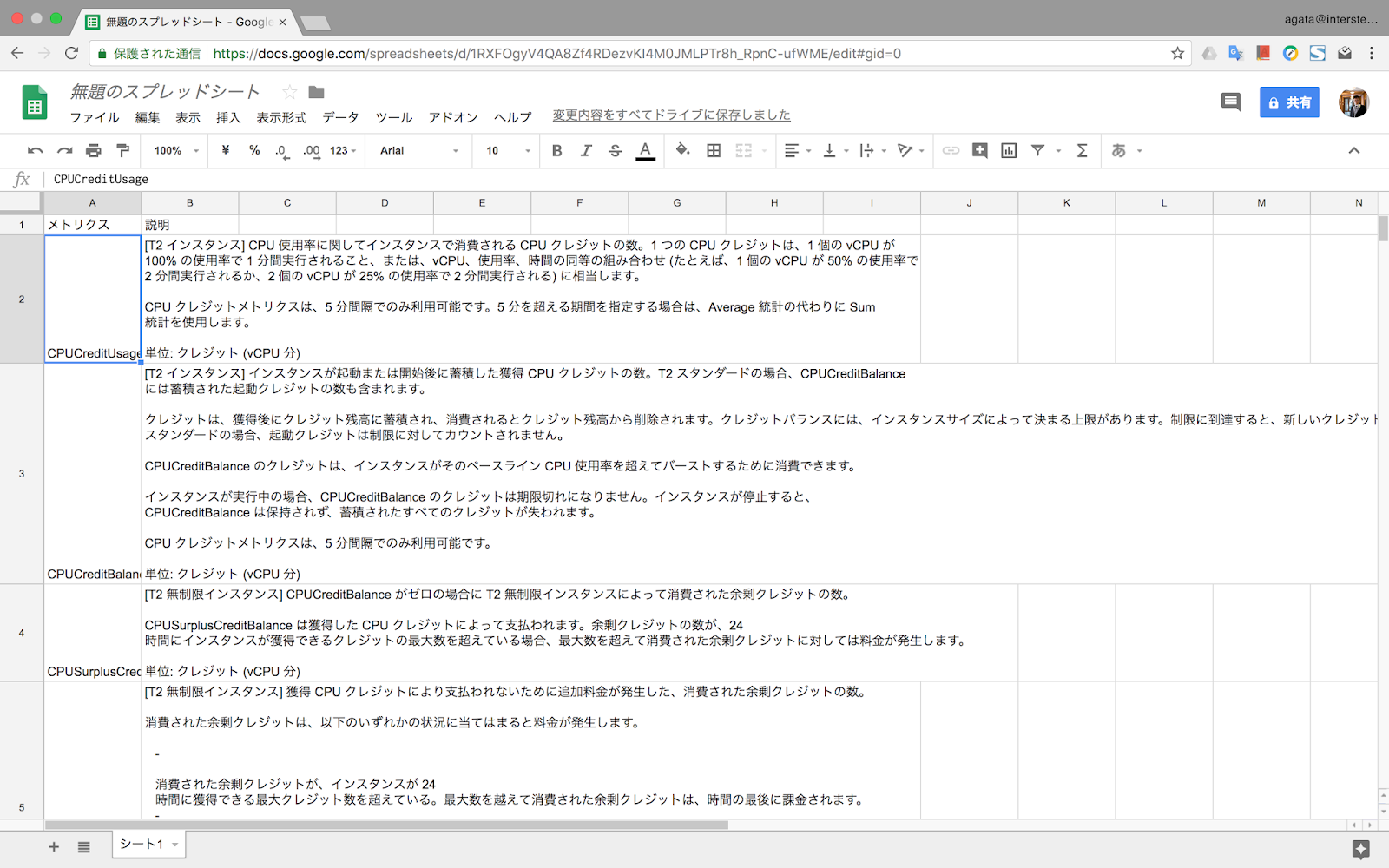The height and width of the screenshot is (868, 1389).
Task: Open the Sheets home icon
Action: 35,102
